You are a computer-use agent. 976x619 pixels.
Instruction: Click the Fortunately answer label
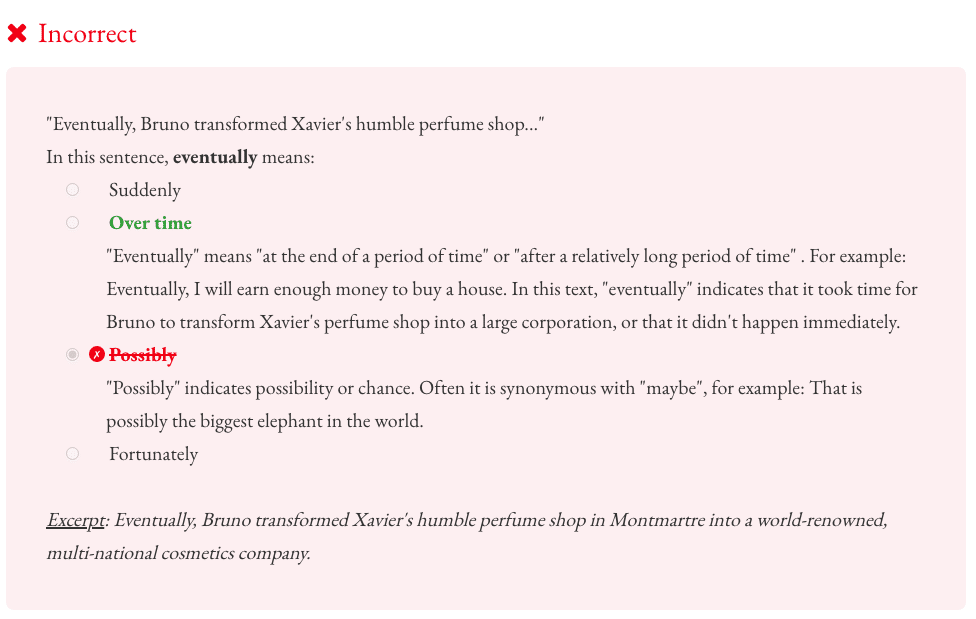point(153,454)
